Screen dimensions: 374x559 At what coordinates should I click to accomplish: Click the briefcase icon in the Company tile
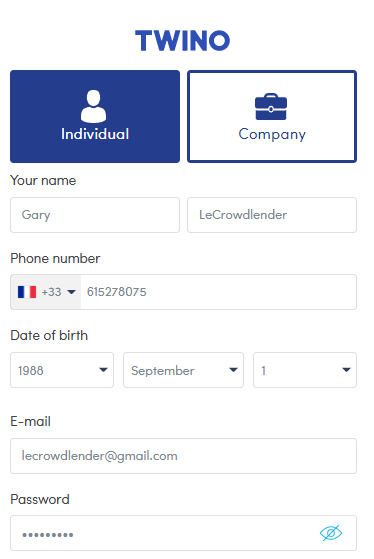(x=271, y=107)
